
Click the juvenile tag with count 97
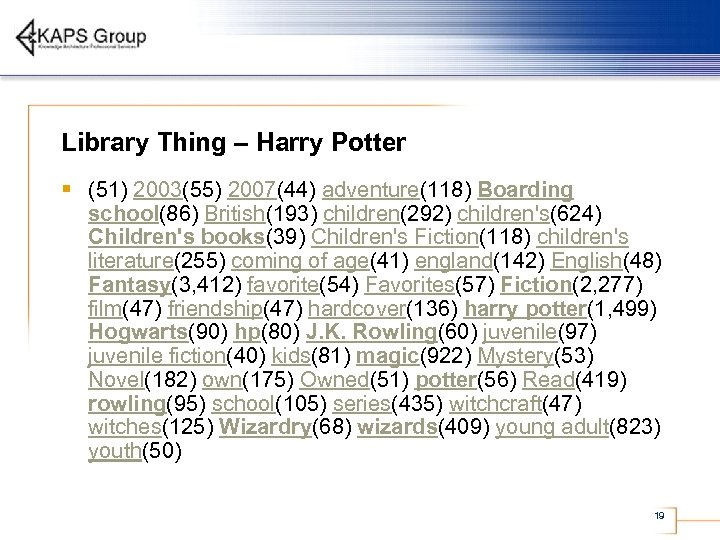click(x=520, y=332)
